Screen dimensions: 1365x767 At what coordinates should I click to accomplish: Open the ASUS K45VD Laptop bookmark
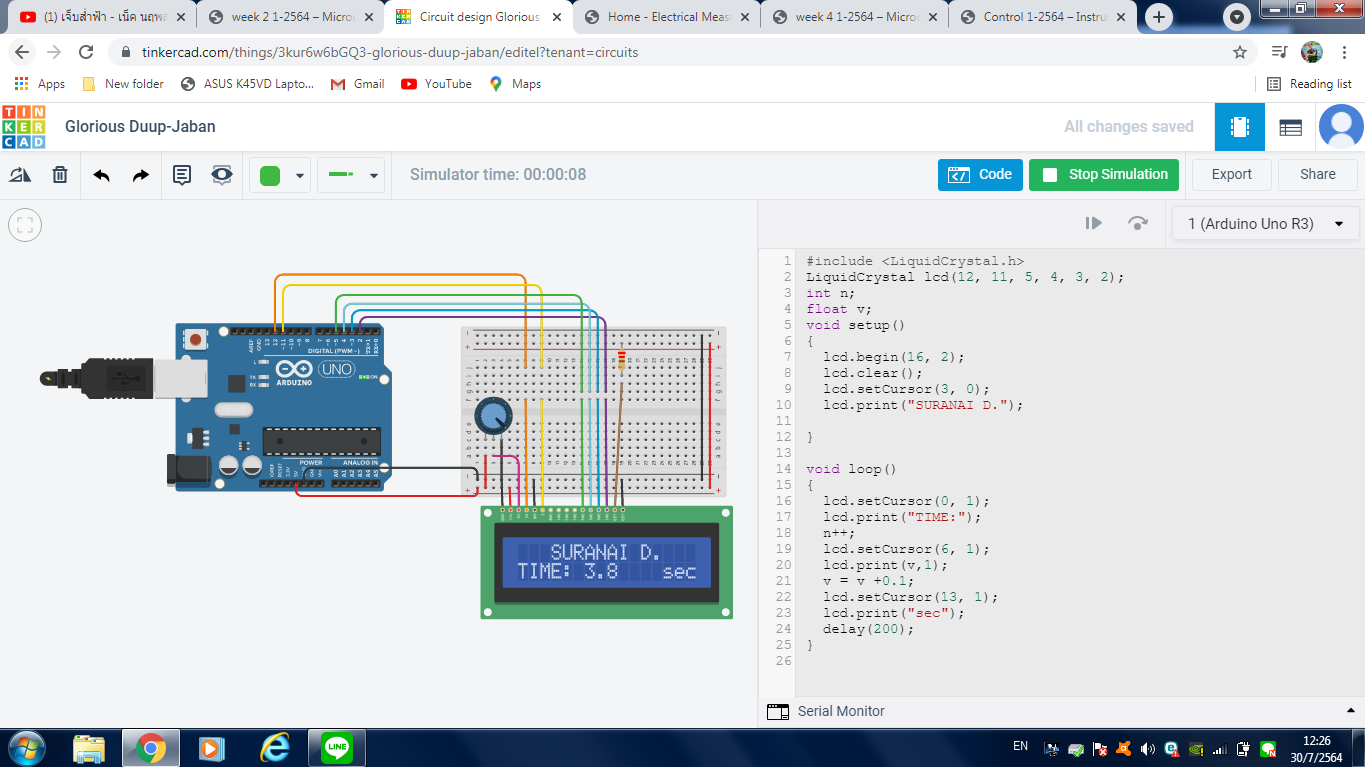pos(247,84)
